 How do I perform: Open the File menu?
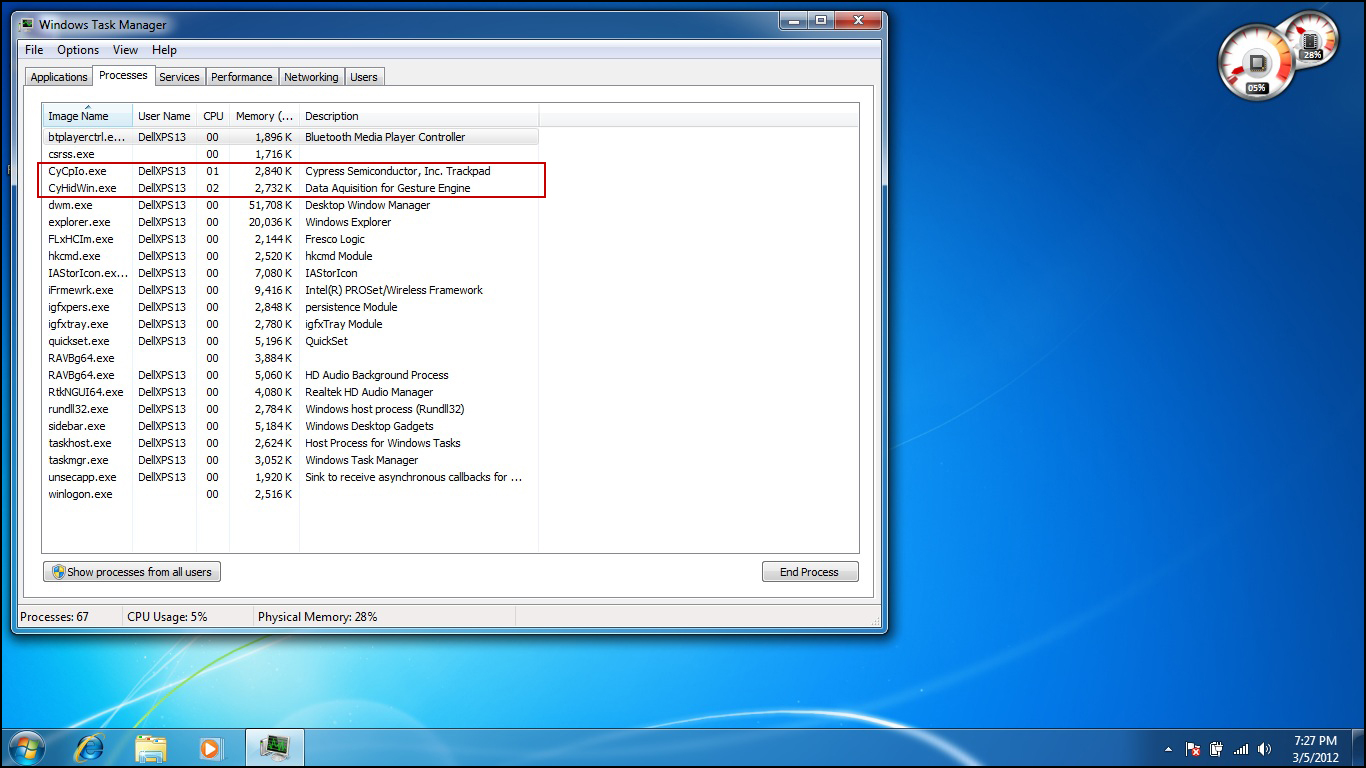point(34,50)
